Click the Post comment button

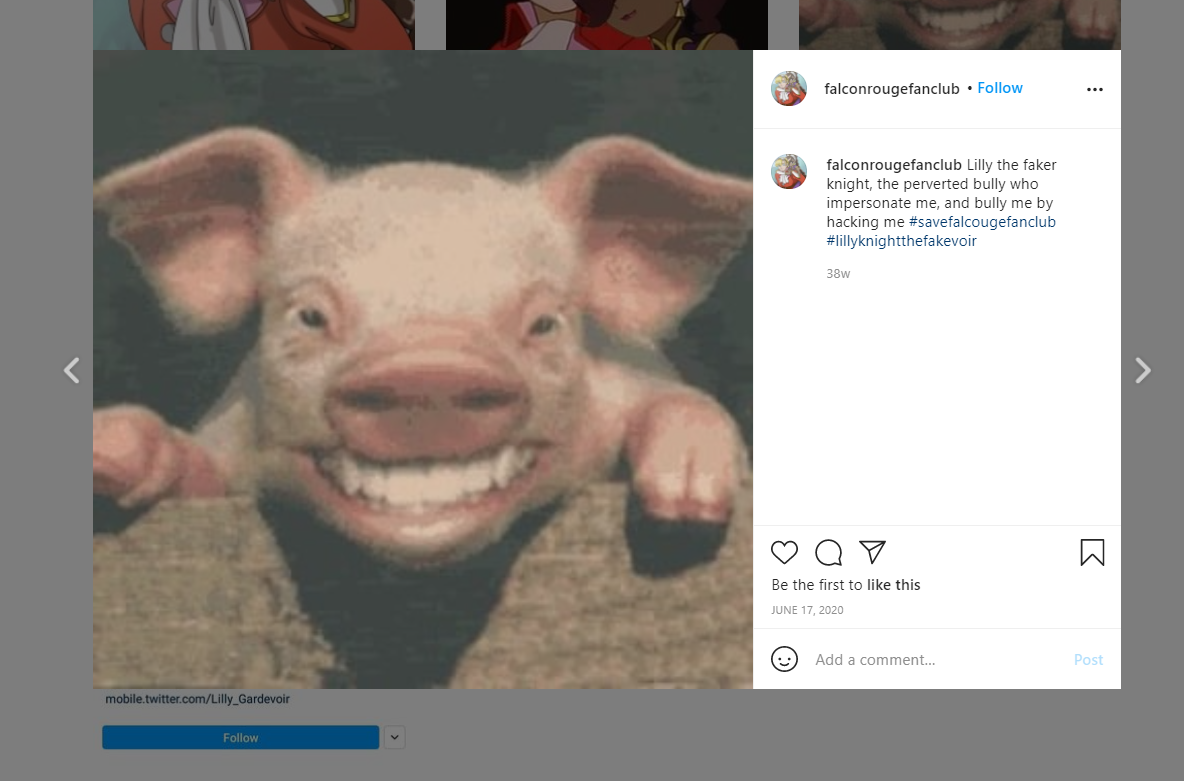1088,659
